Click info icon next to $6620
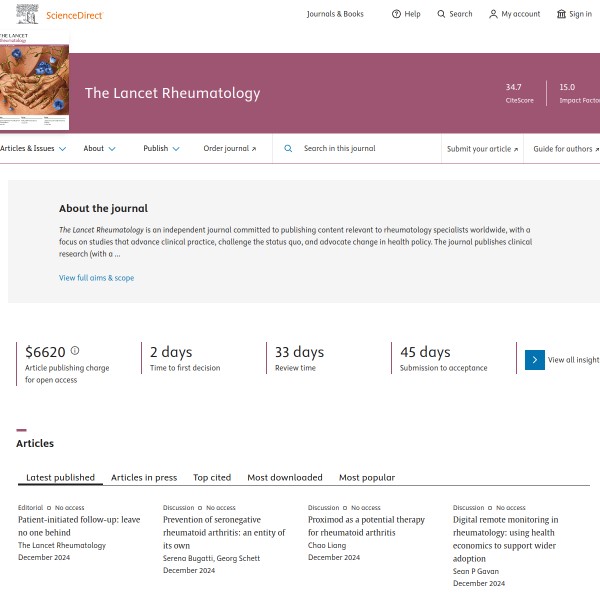 pos(75,351)
